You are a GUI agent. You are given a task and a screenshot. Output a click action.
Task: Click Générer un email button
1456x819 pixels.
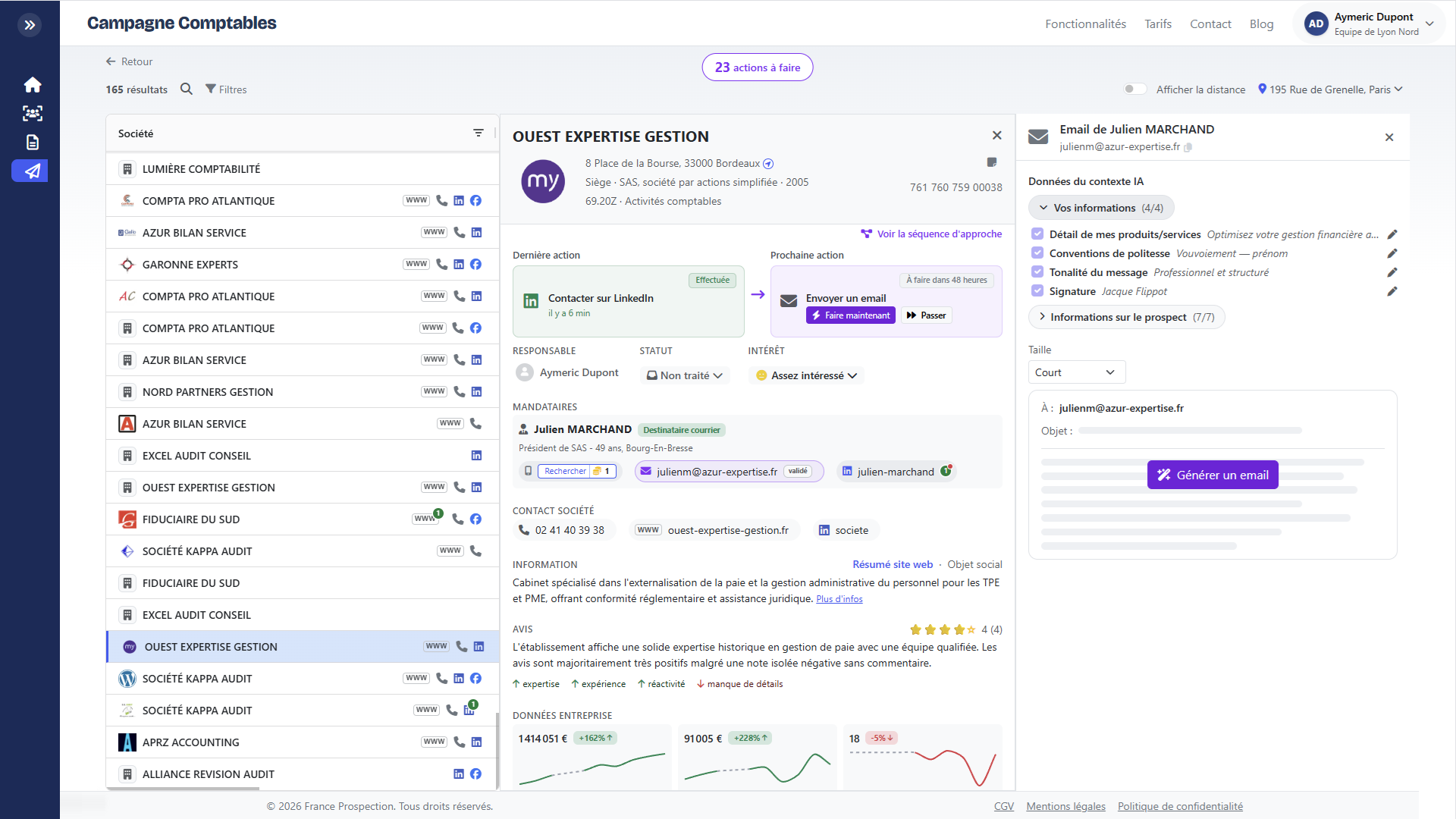(x=1213, y=475)
